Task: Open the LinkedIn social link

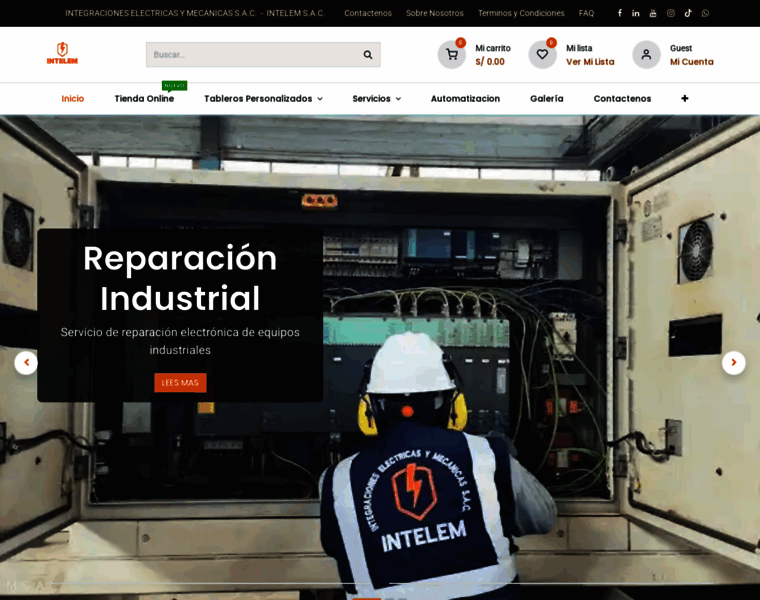Action: point(636,13)
